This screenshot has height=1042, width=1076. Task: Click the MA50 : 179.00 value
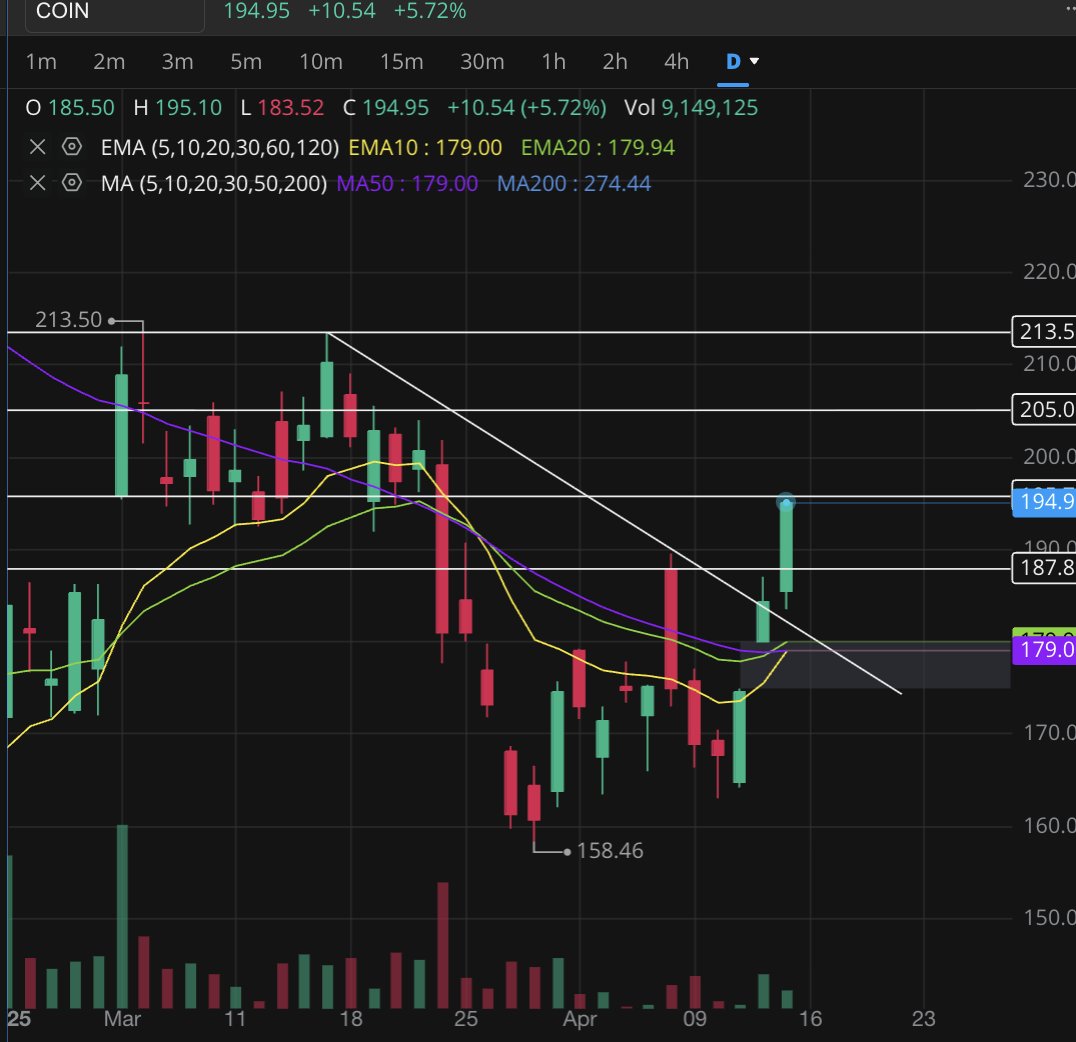(407, 184)
